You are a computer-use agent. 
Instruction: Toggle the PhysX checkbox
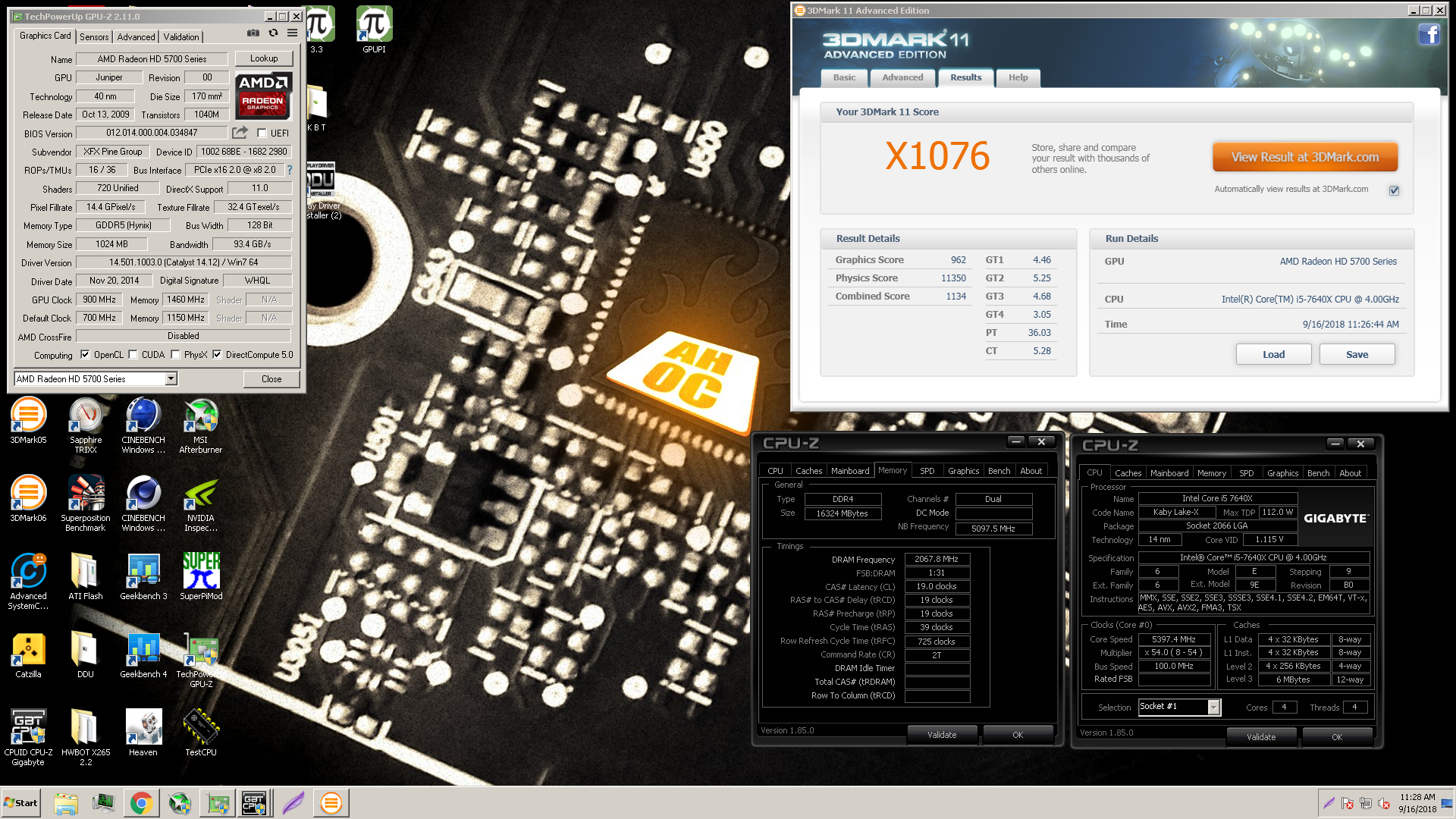click(175, 355)
